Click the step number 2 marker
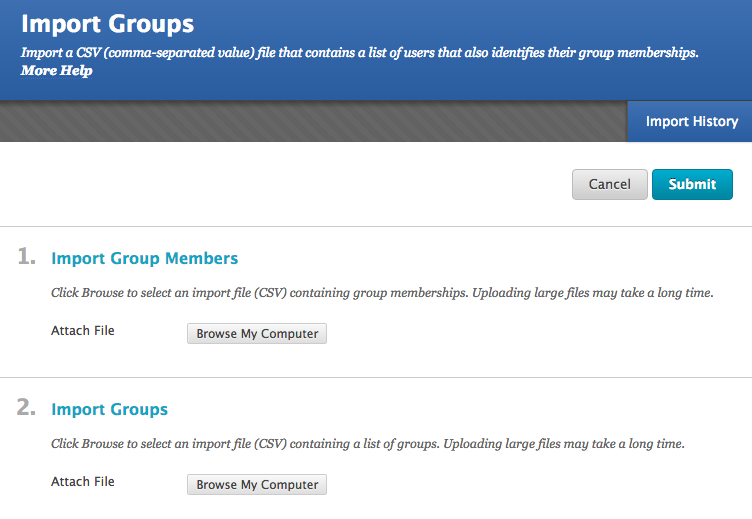The width and height of the screenshot is (752, 519). 26,407
